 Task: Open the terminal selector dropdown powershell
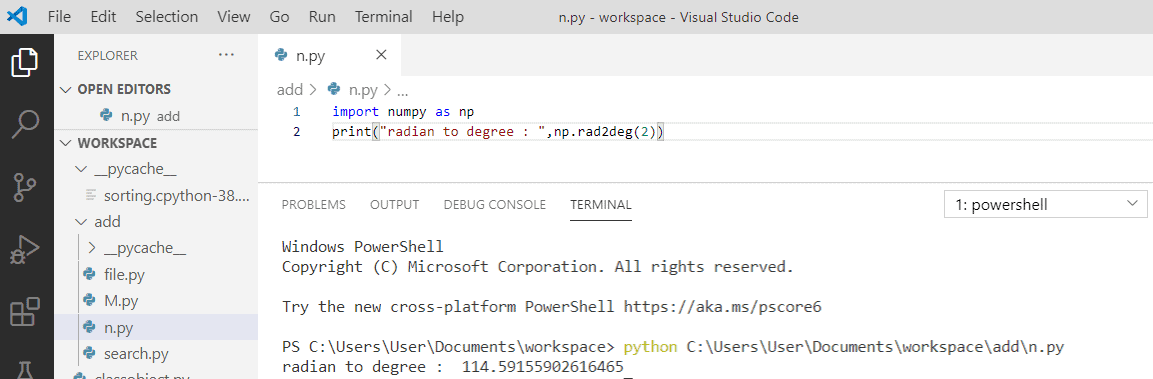point(1045,205)
